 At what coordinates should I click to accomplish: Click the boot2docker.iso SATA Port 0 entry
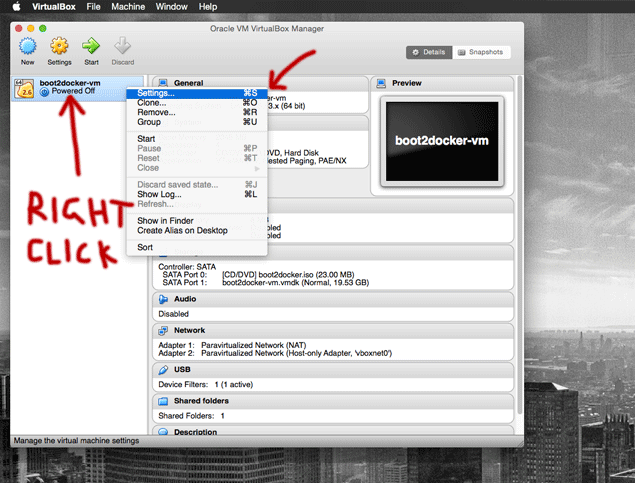[x=288, y=274]
